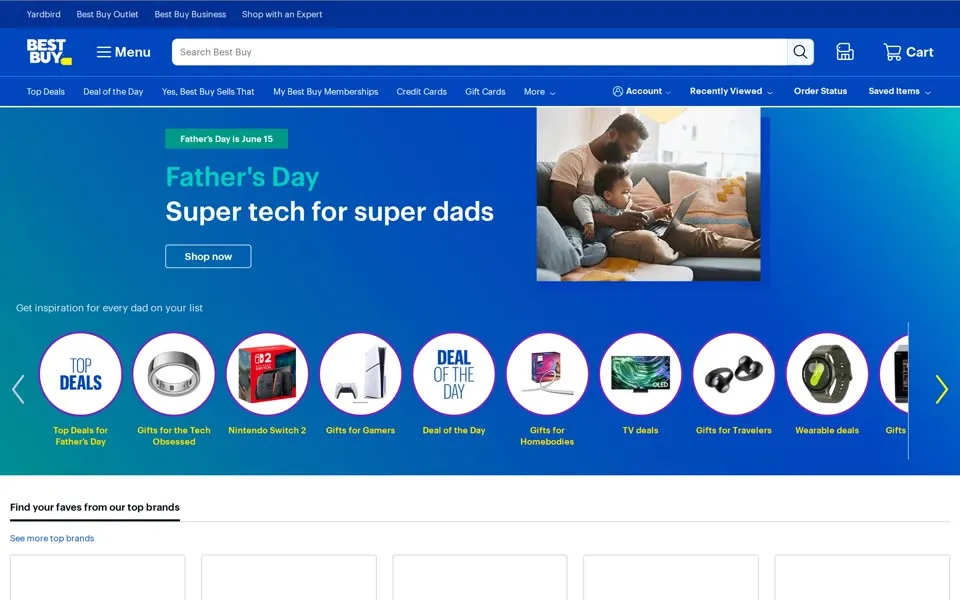Click TV deals label
Image resolution: width=960 pixels, height=600 pixels.
[x=640, y=430]
